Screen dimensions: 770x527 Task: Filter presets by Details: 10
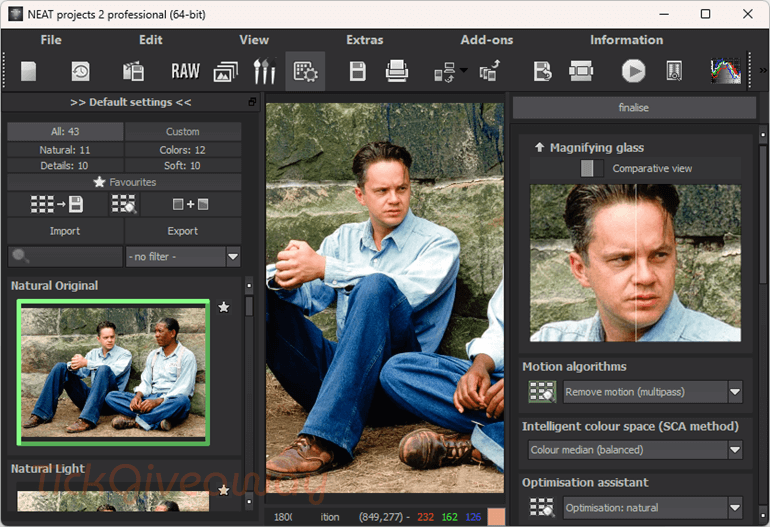pyautogui.click(x=65, y=166)
